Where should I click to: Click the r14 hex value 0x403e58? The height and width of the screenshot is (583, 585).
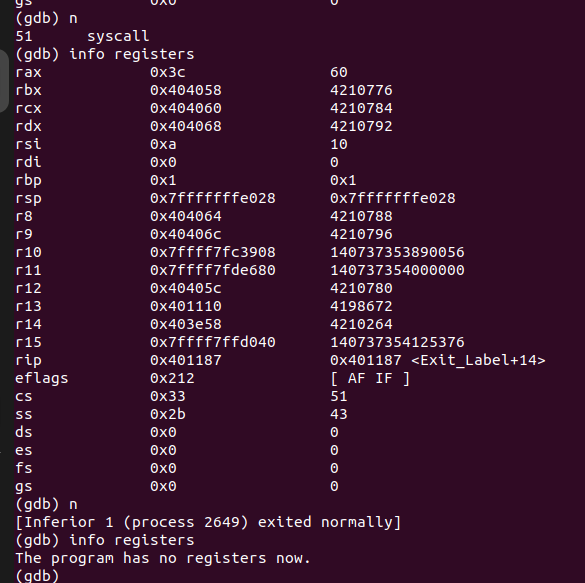186,325
